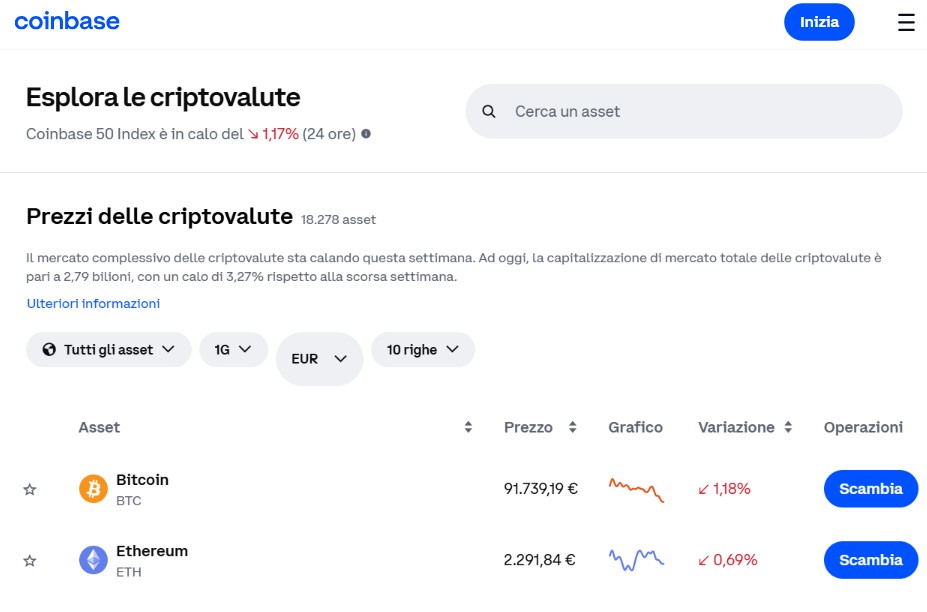
Task: Sort by Asset column arrows
Action: 468,428
